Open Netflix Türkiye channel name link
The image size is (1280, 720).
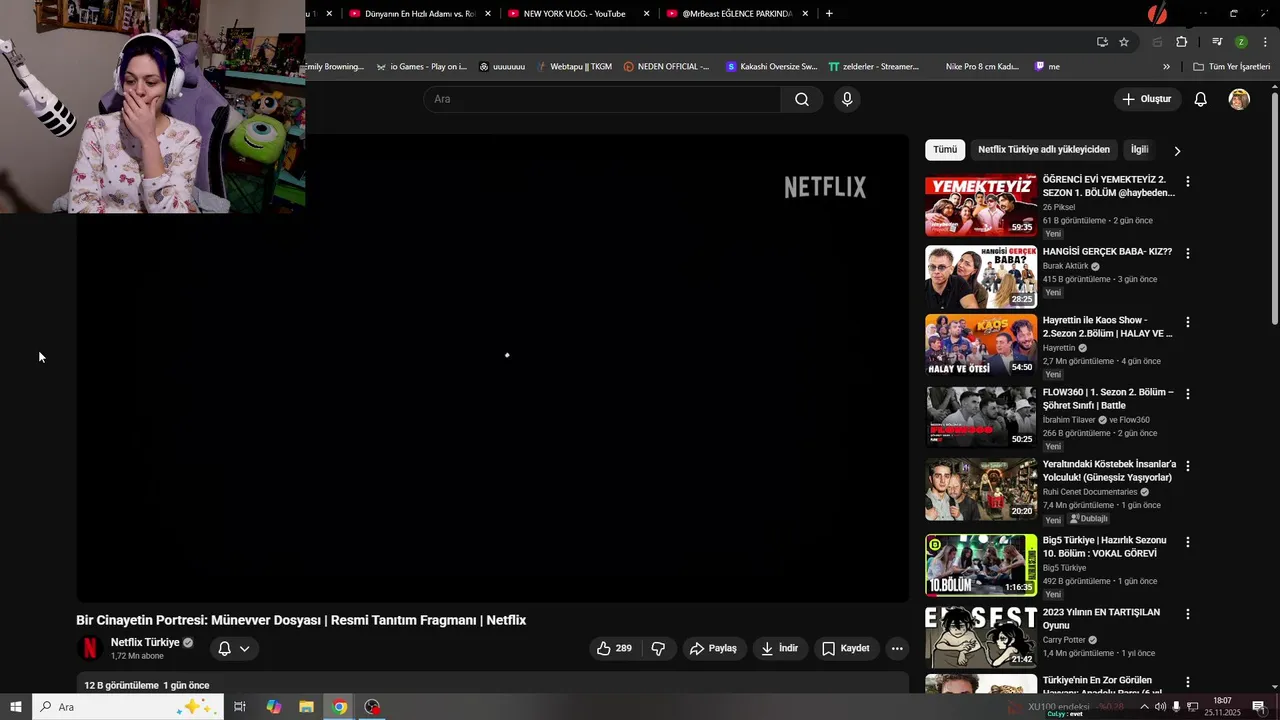[x=145, y=642]
